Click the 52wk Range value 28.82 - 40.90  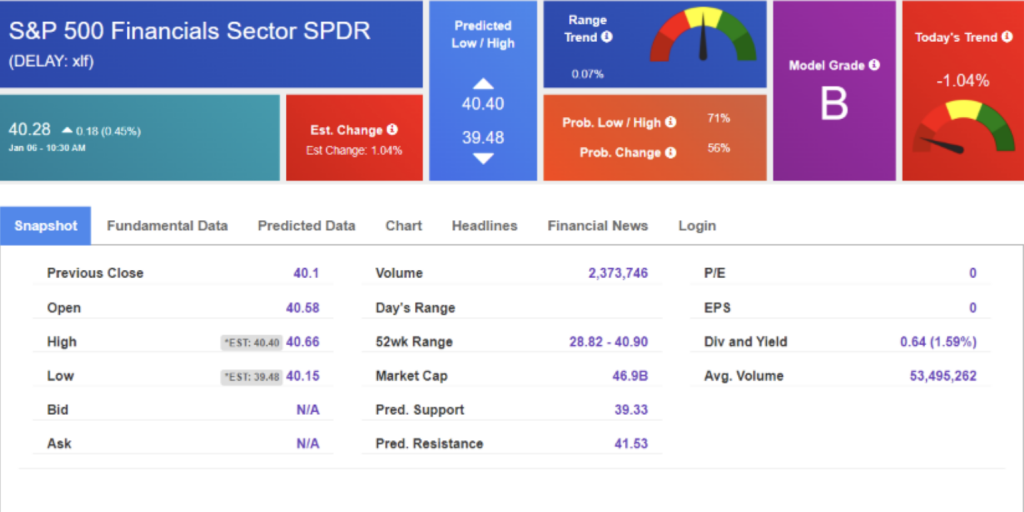[609, 342]
